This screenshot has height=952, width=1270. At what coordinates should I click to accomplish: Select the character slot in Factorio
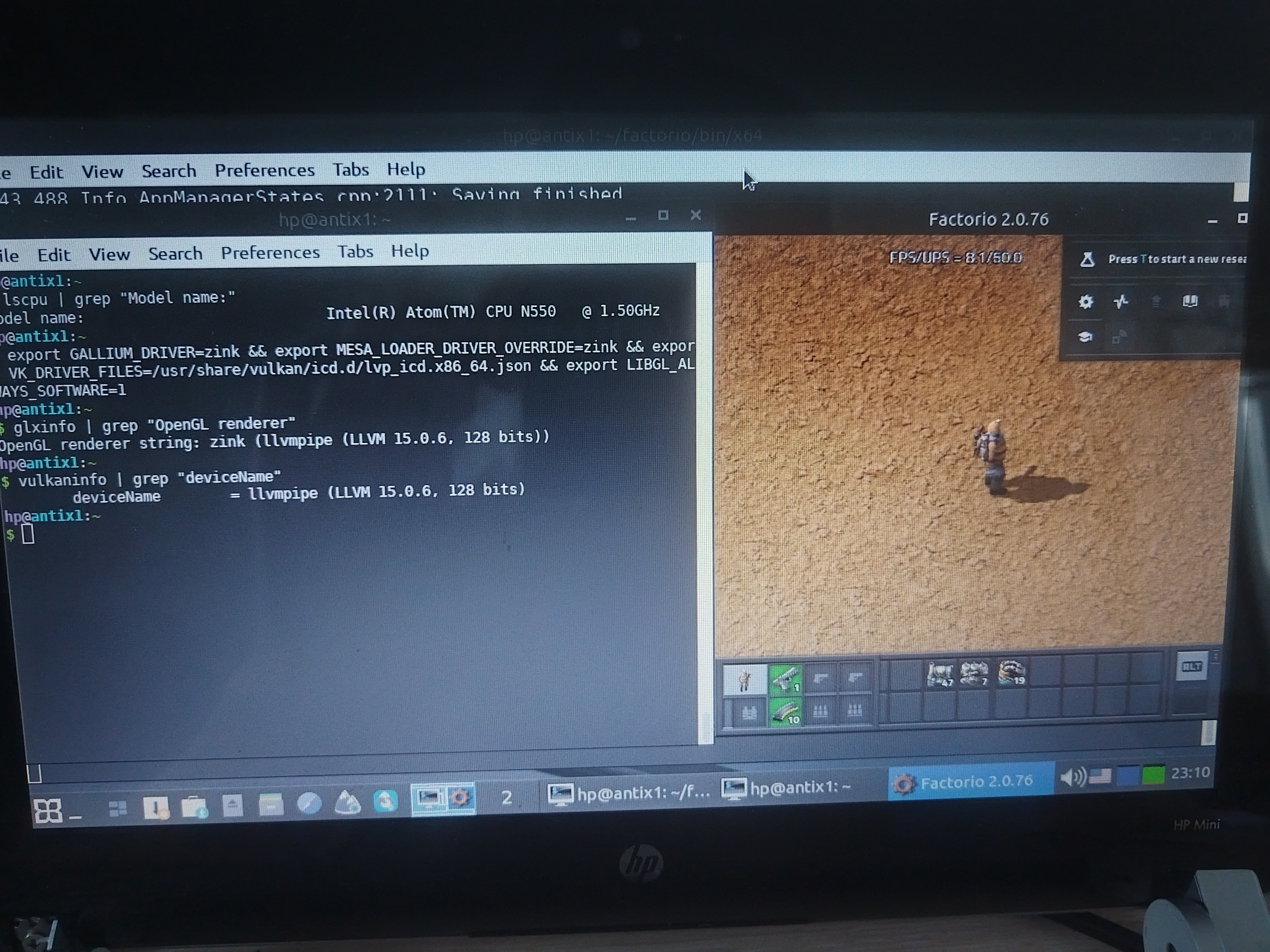745,680
